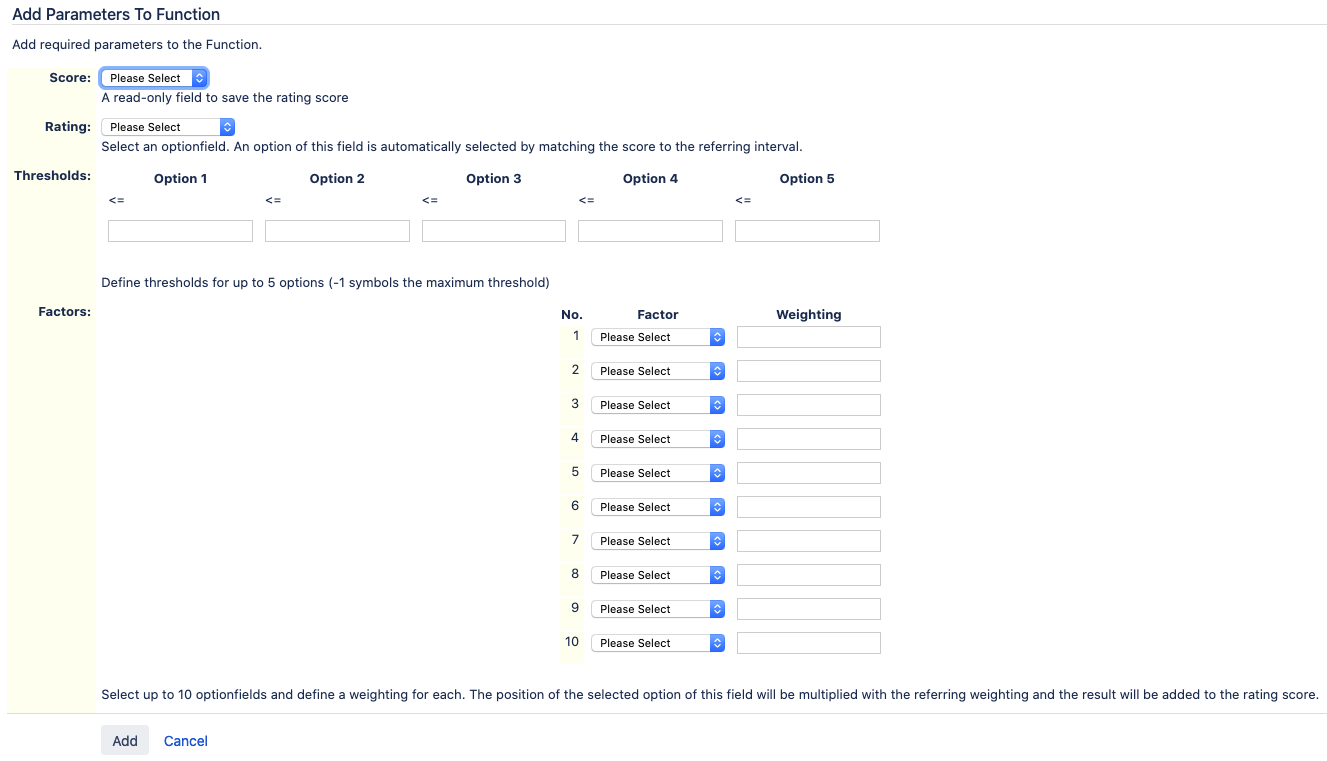Open Factor dropdown in row 1
Screen dimensions: 1327x761
tap(658, 337)
